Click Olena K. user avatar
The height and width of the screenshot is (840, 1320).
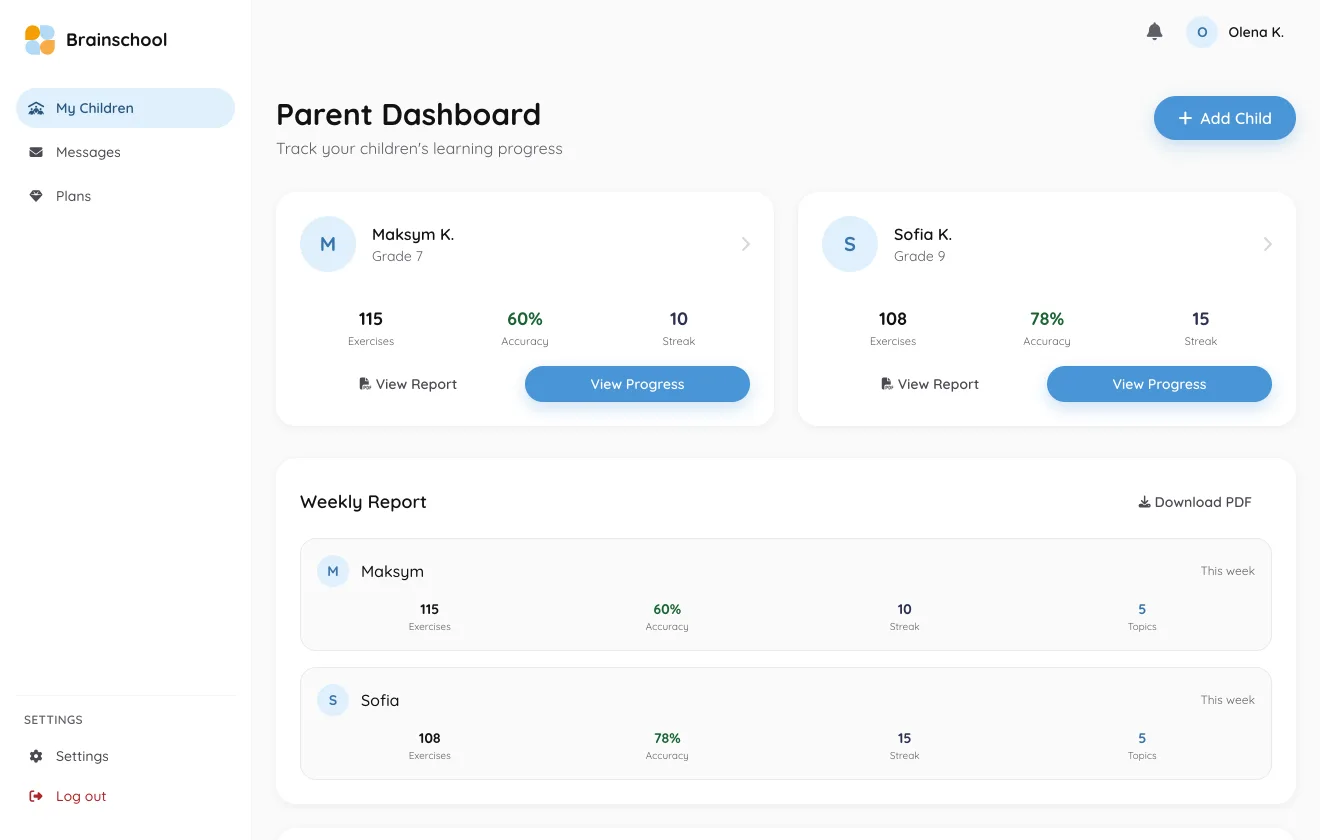pyautogui.click(x=1202, y=32)
